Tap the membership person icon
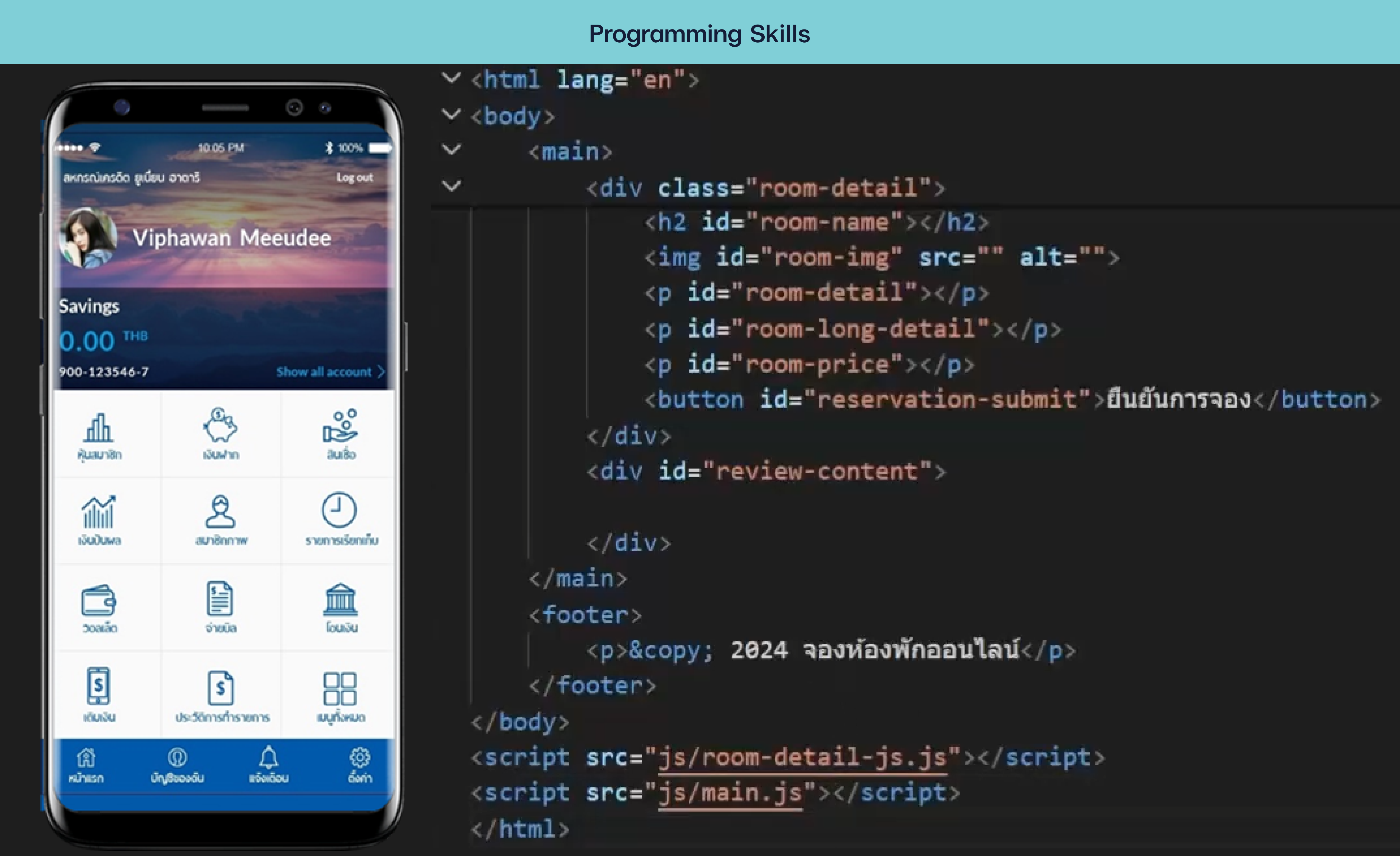Viewport: 1400px width, 856px height. tap(220, 511)
